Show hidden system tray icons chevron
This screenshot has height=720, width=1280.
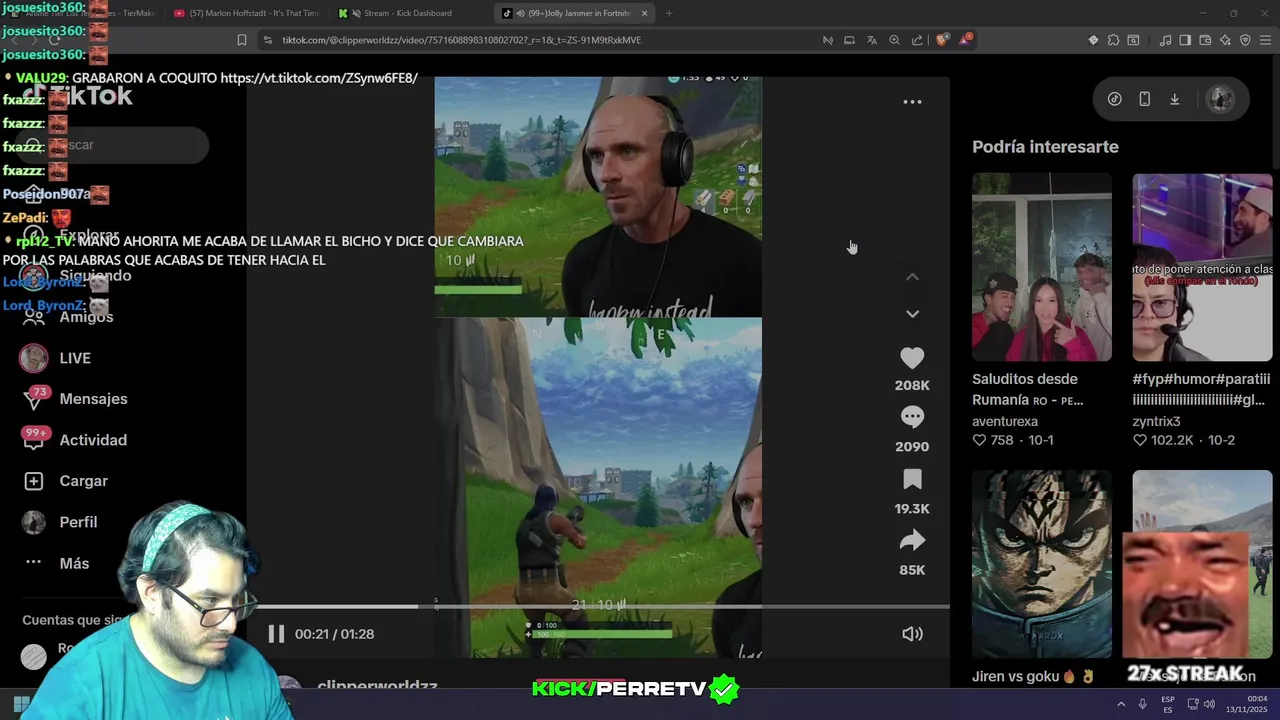pyautogui.click(x=1120, y=704)
